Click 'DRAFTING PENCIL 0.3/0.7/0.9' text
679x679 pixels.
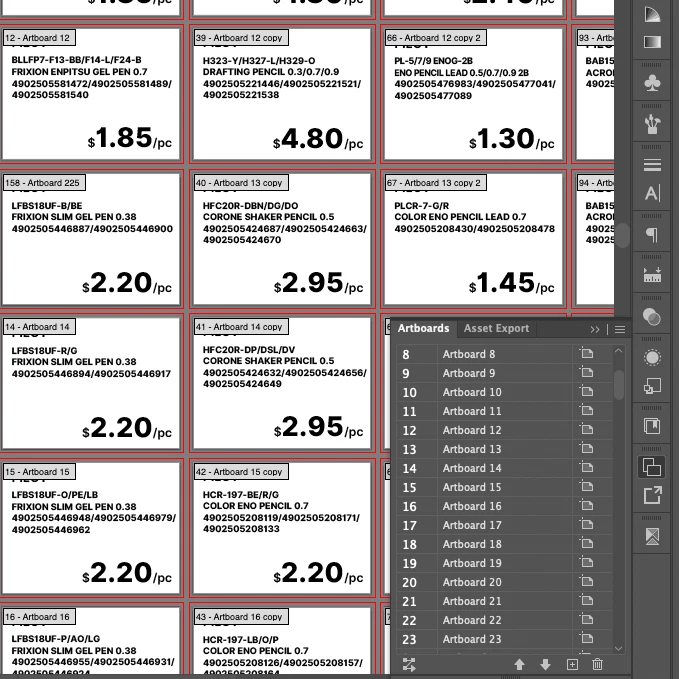(x=271, y=72)
